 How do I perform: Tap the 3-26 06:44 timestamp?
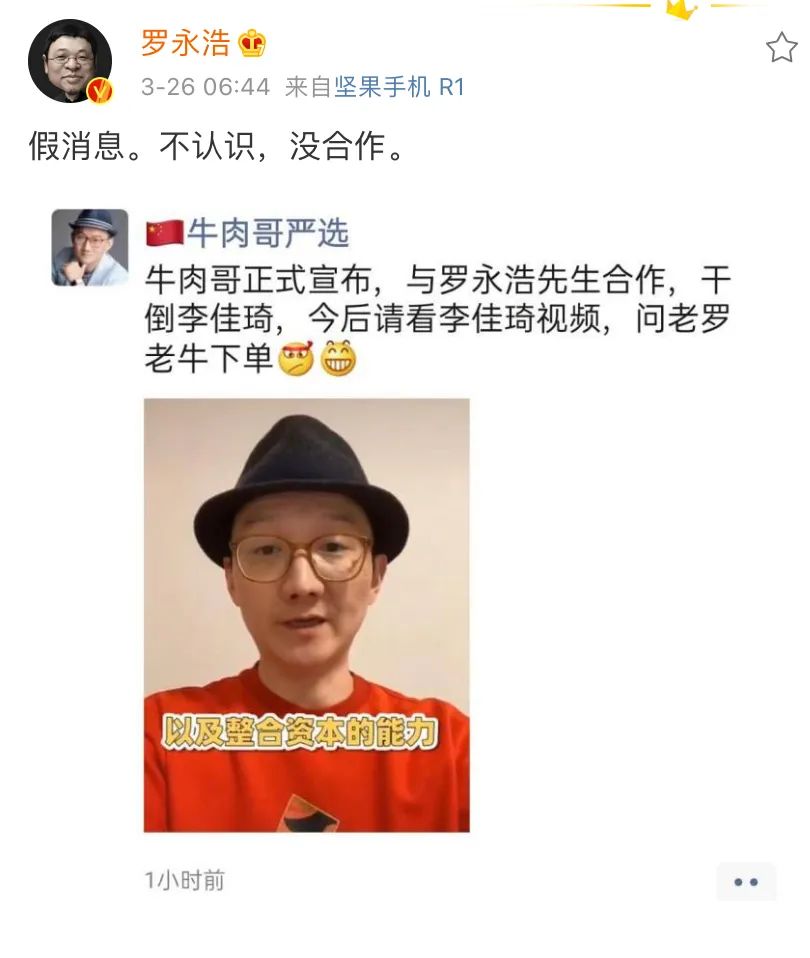205,87
